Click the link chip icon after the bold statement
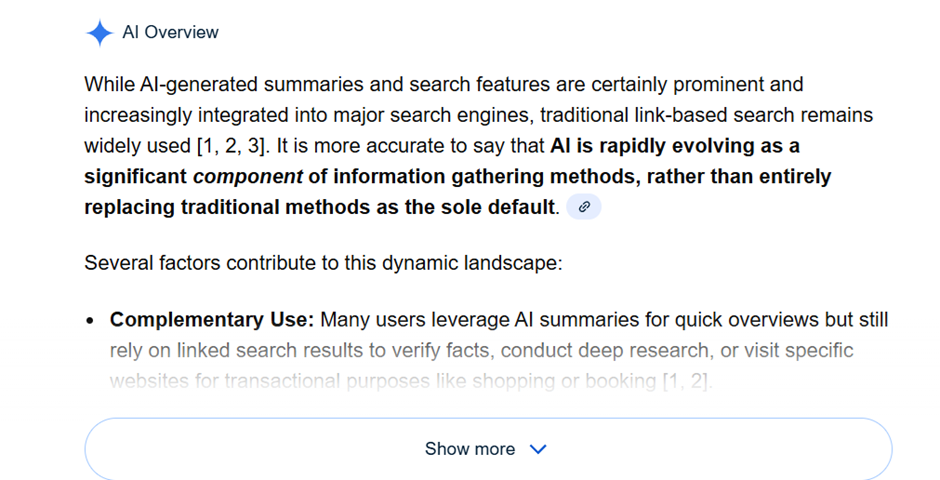The width and height of the screenshot is (940, 480). click(x=584, y=208)
